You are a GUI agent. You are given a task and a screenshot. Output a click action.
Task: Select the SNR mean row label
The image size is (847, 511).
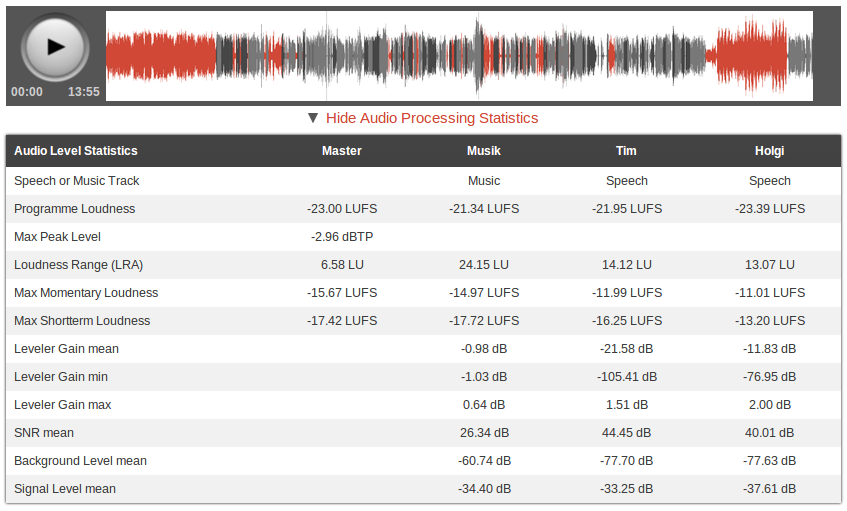coord(44,433)
